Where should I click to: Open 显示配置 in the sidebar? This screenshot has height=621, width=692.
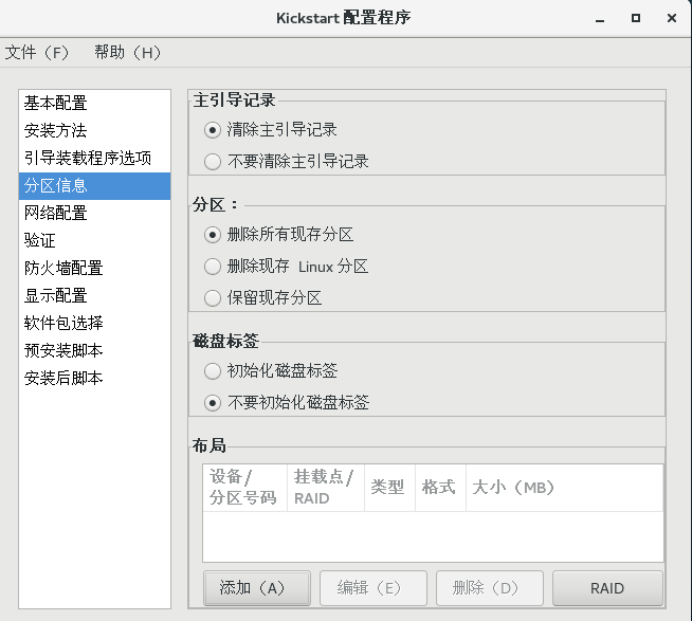[x=94, y=296]
